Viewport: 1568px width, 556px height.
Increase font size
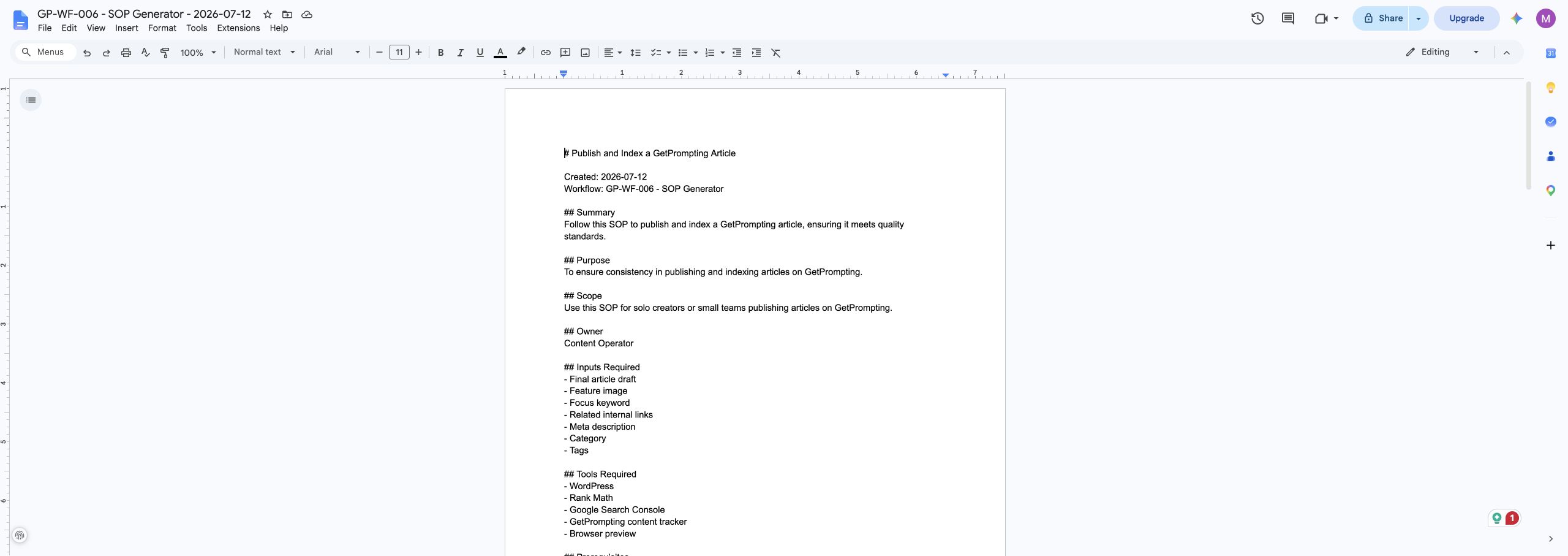click(x=418, y=53)
